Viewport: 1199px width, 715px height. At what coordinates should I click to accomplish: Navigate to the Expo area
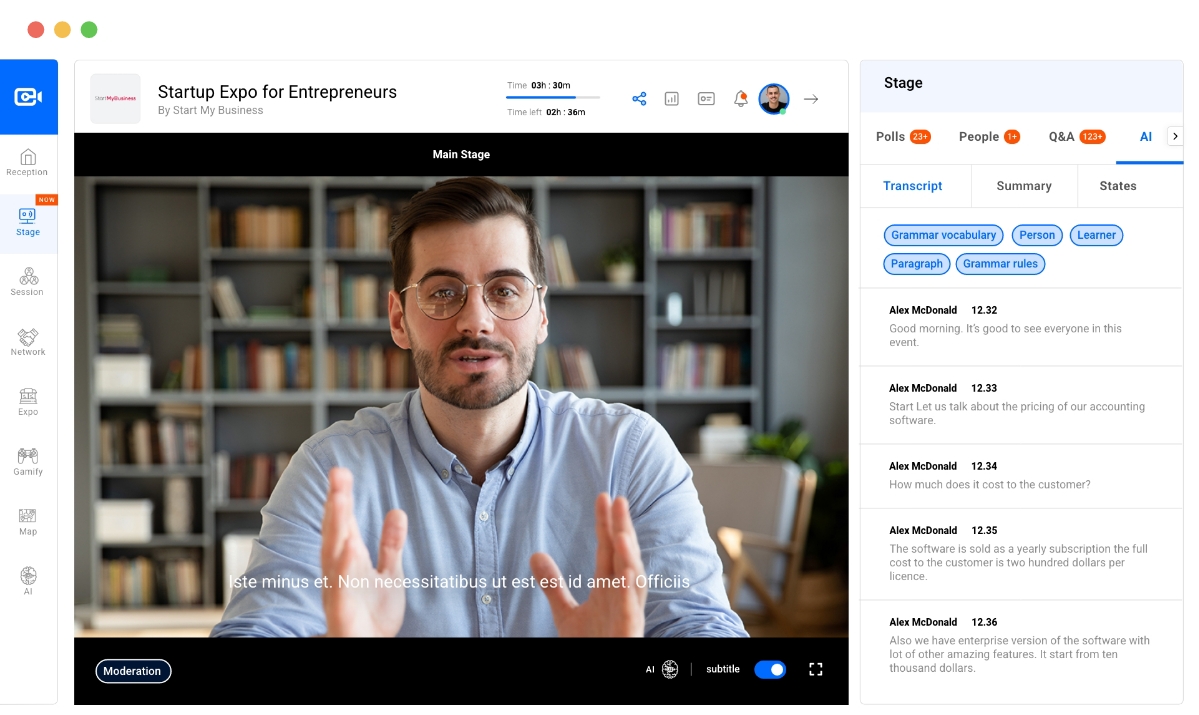coord(27,401)
